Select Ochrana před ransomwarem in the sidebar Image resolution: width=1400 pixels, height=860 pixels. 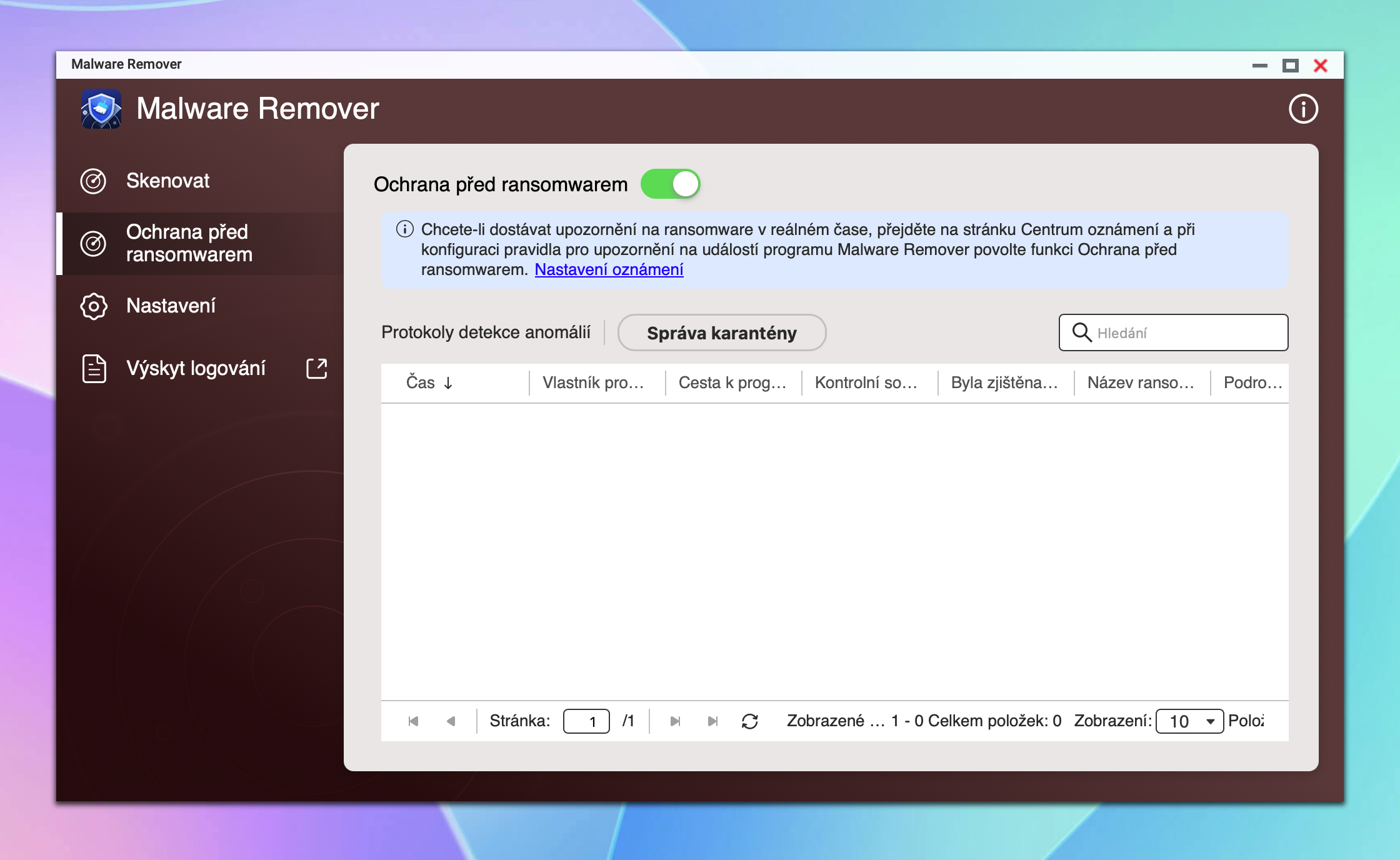[x=189, y=244]
